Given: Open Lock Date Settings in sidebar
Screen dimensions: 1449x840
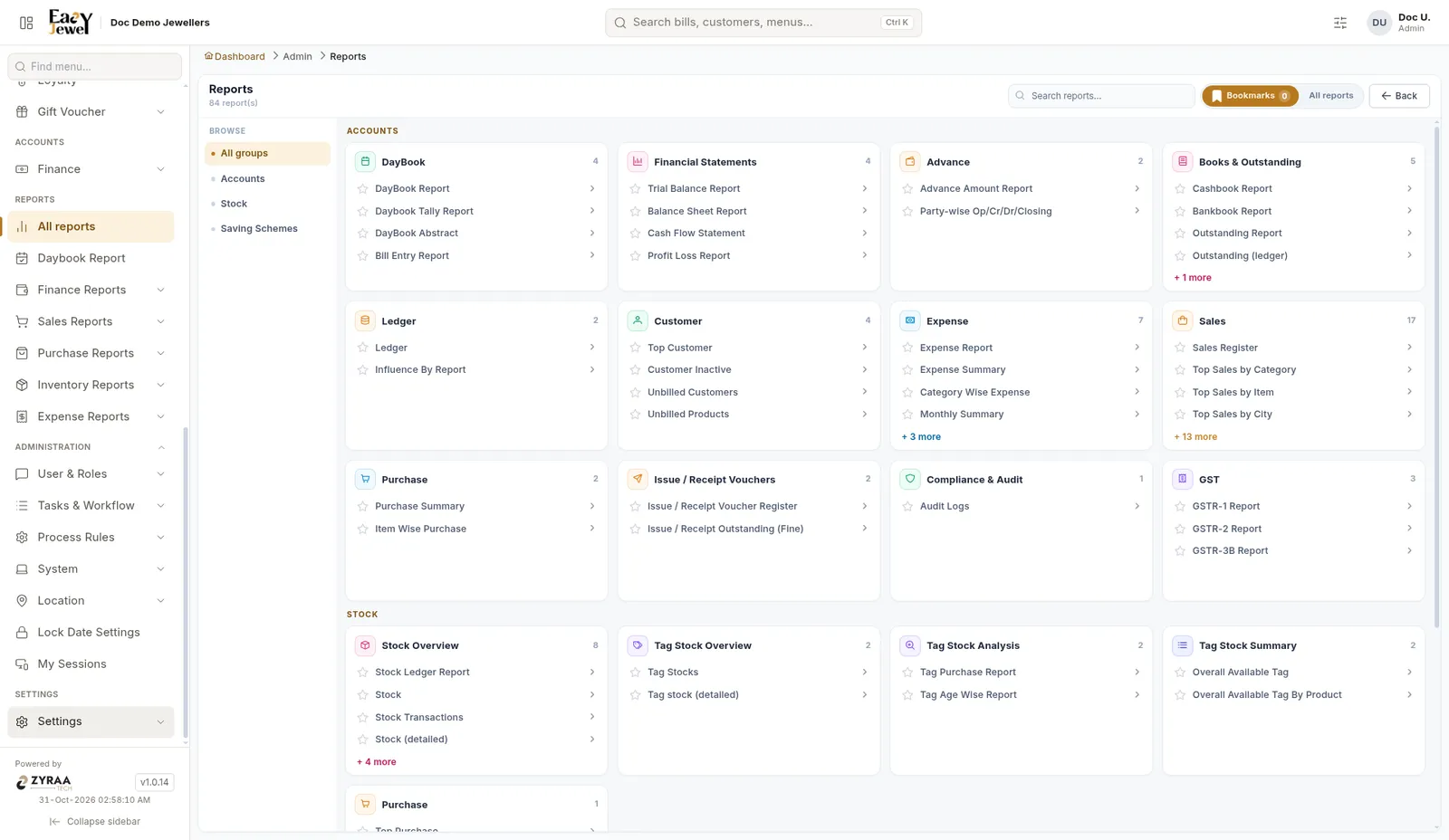Looking at the screenshot, I should [x=91, y=633].
